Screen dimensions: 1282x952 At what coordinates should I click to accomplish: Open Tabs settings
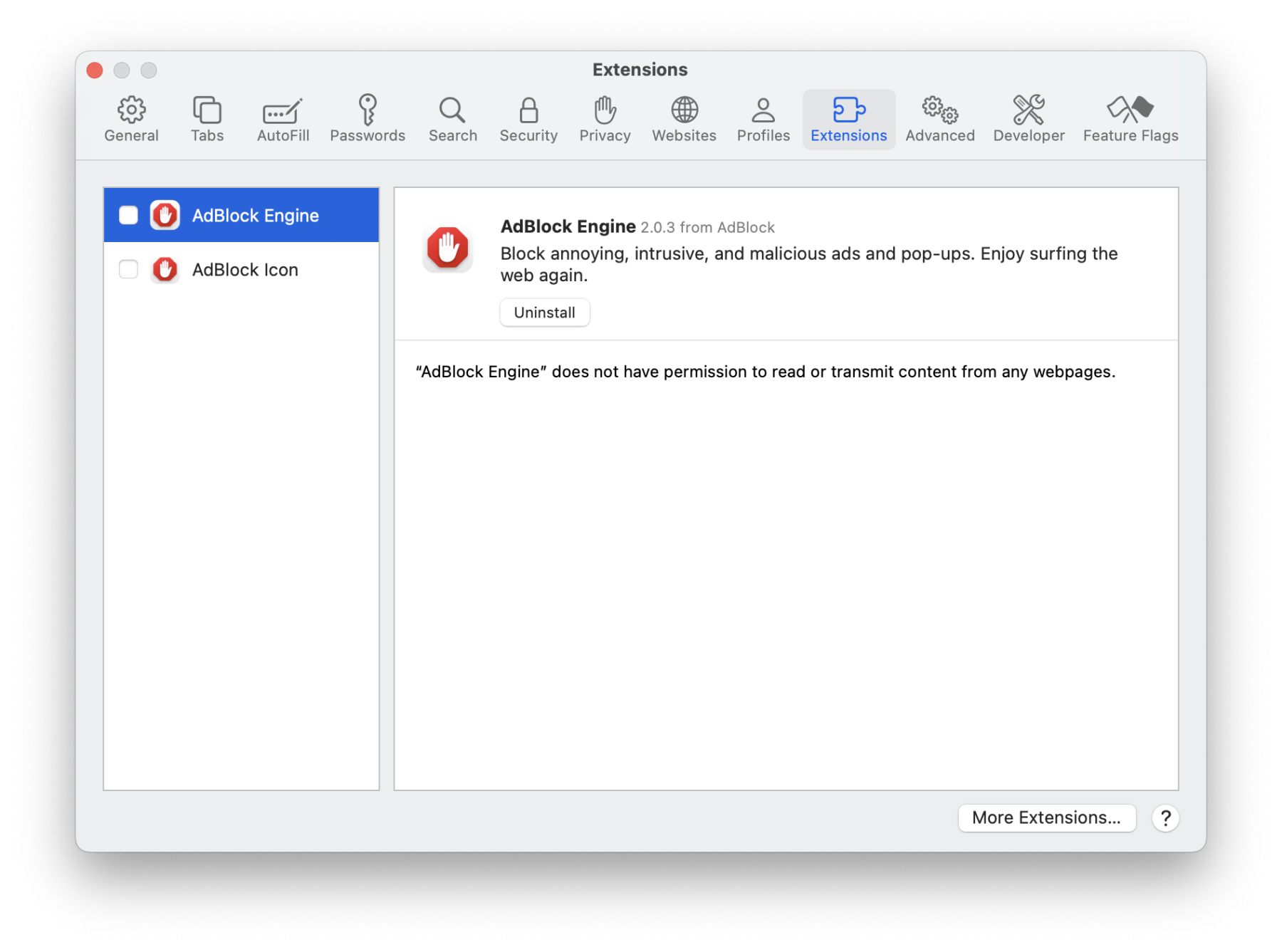point(207,118)
